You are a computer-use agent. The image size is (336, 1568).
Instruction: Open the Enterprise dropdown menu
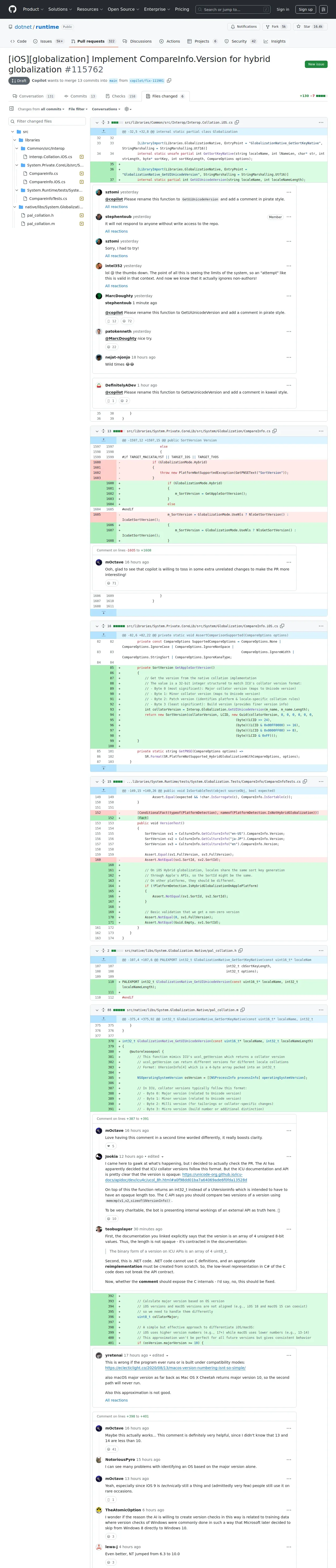[x=157, y=9]
